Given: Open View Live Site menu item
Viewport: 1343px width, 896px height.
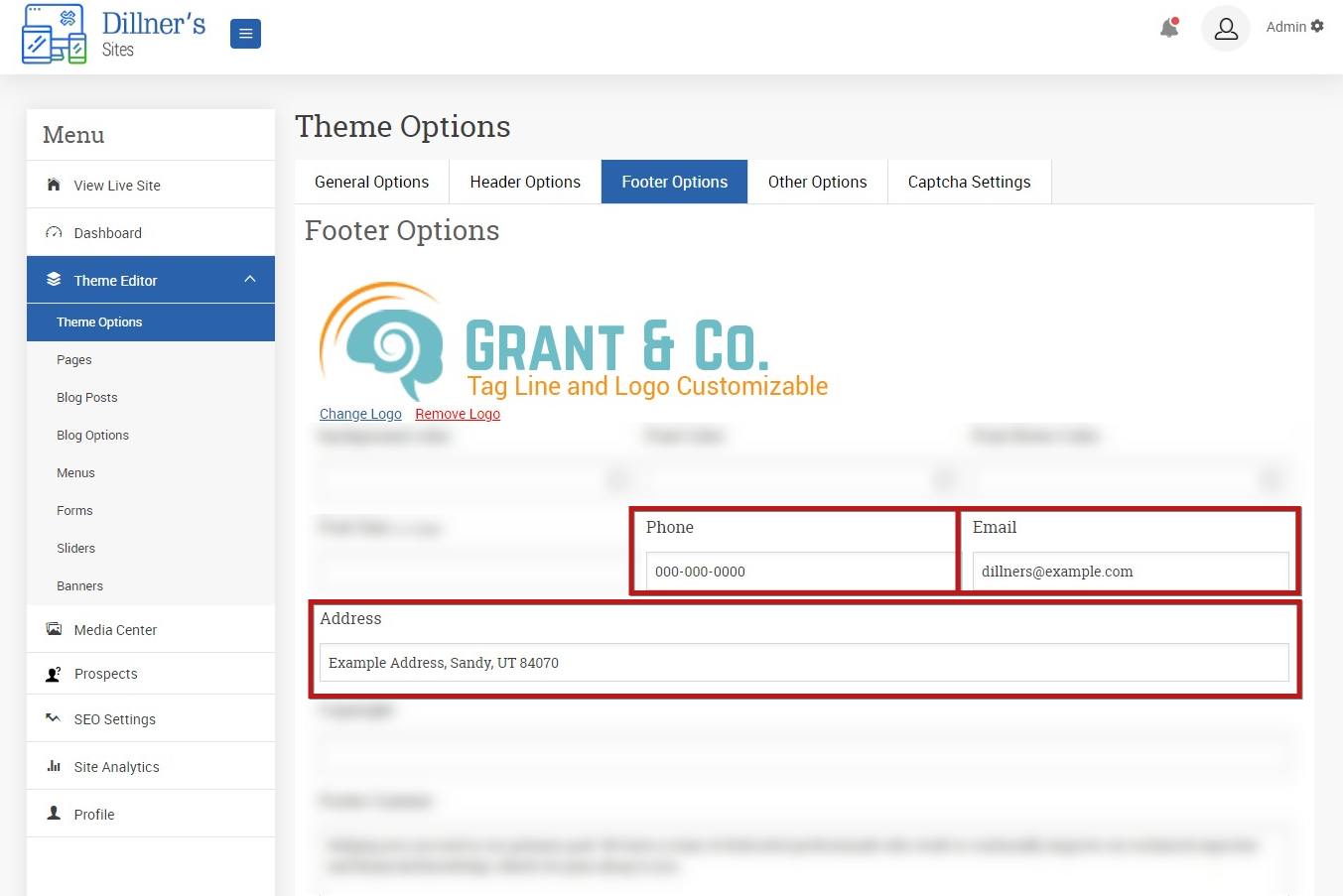Looking at the screenshot, I should [151, 185].
